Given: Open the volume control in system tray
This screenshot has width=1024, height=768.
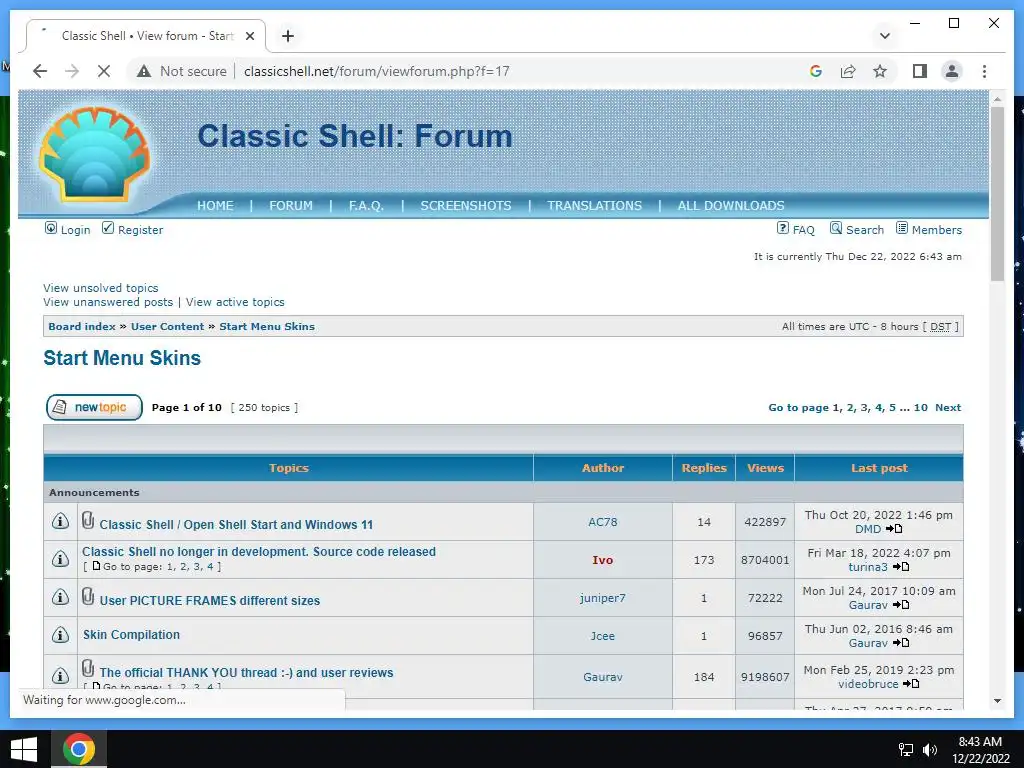Looking at the screenshot, I should pos(930,750).
